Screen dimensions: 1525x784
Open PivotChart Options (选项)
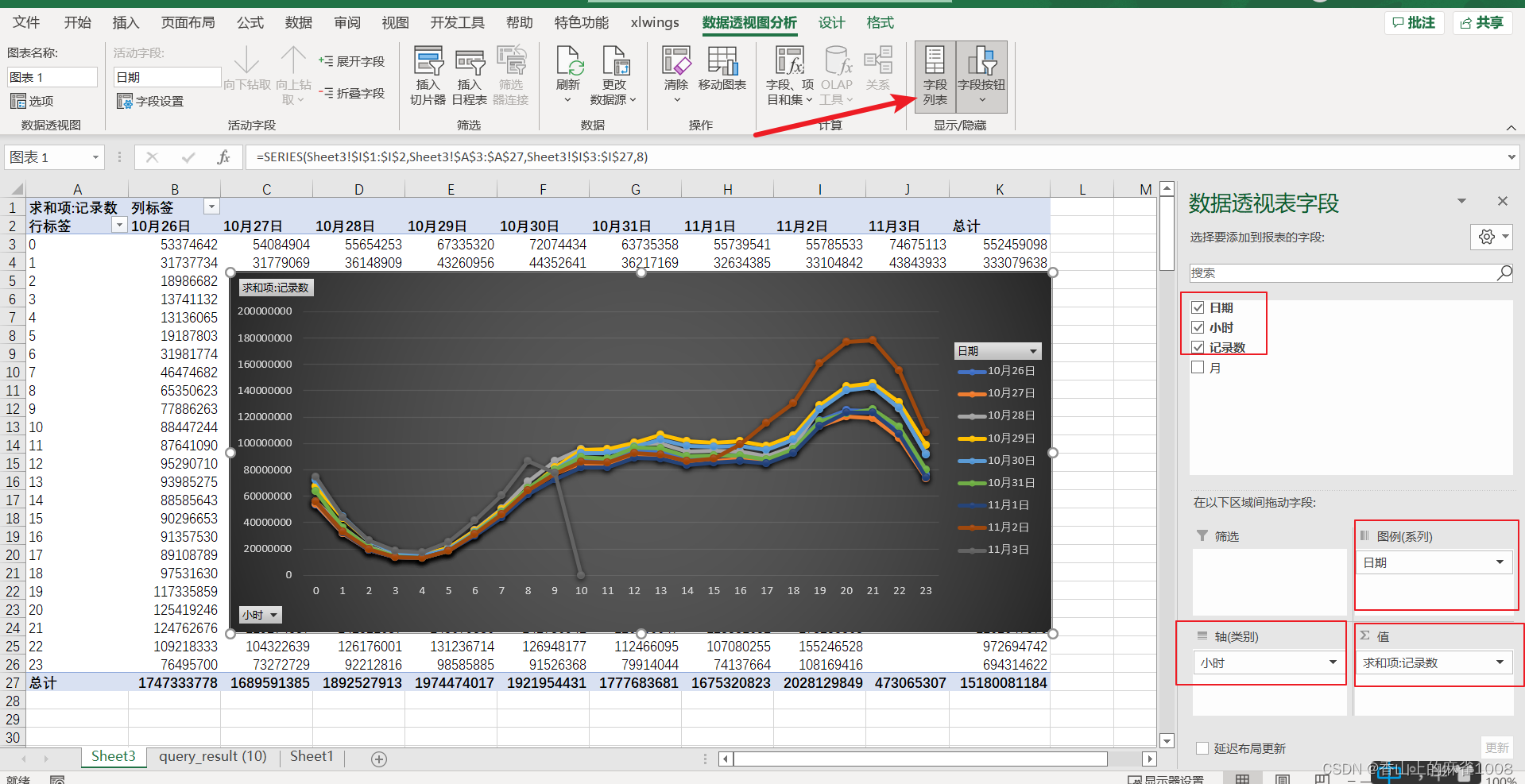[x=32, y=101]
